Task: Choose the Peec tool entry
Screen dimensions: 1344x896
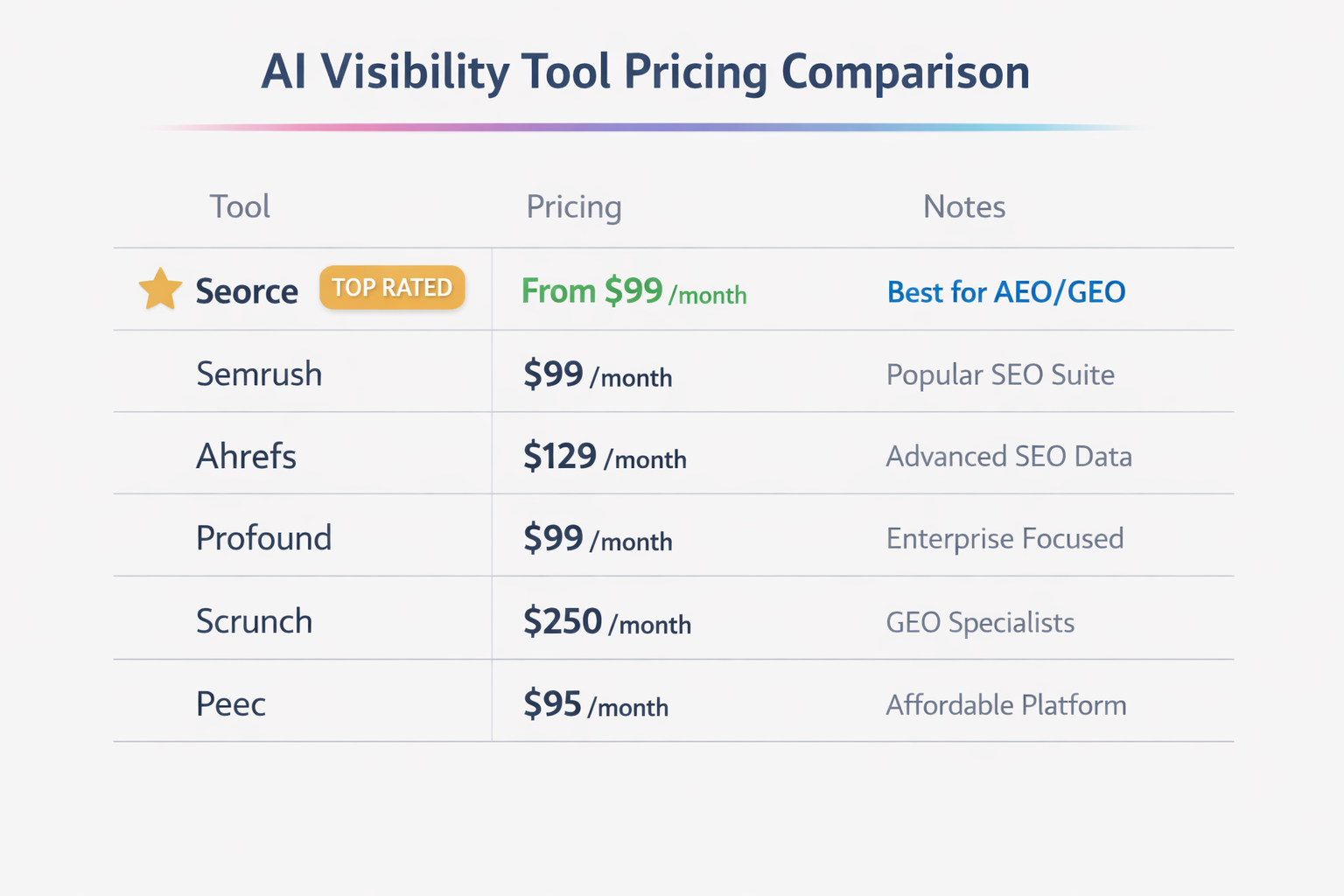Action: point(230,703)
